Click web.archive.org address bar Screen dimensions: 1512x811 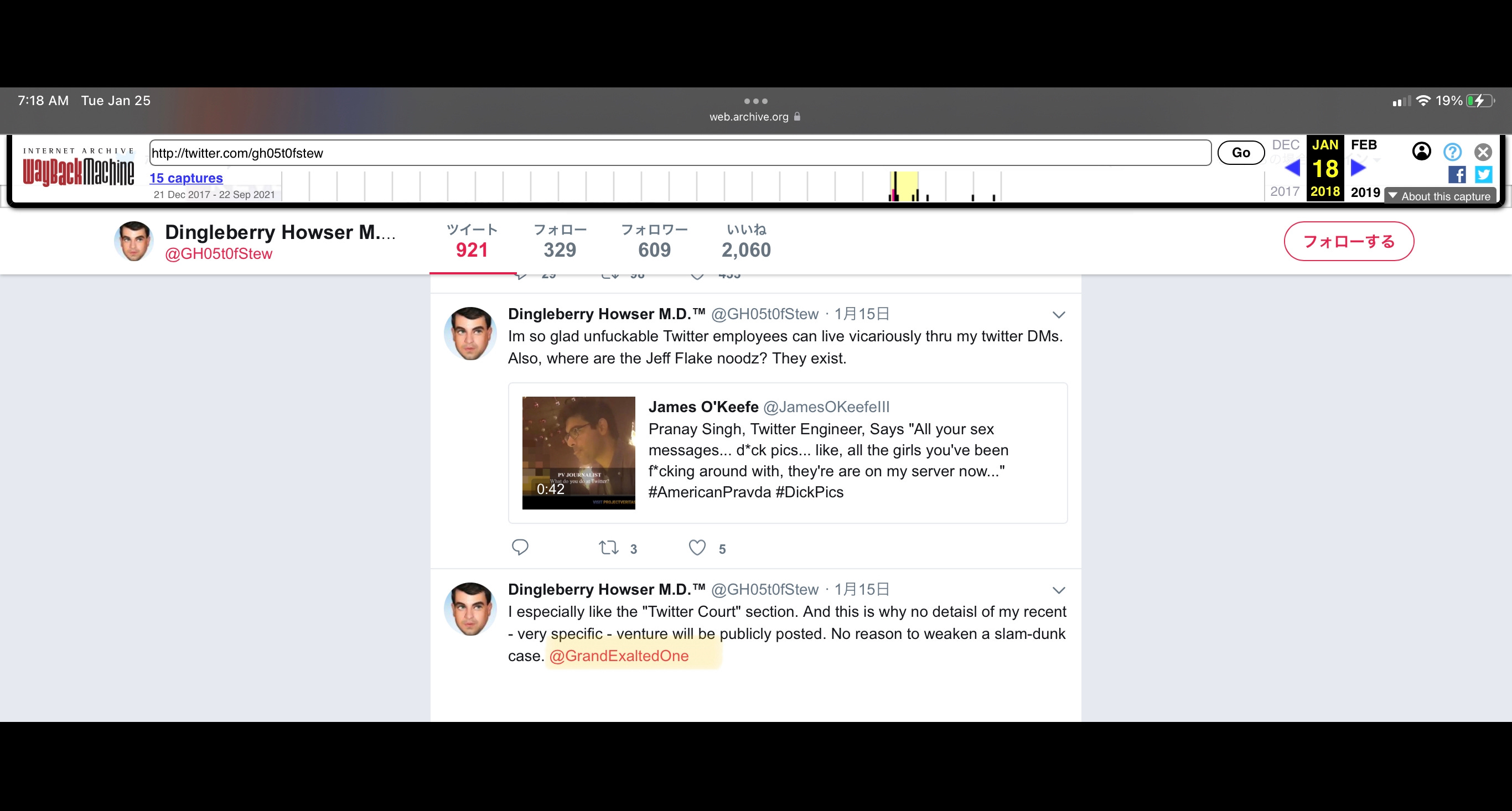click(755, 117)
